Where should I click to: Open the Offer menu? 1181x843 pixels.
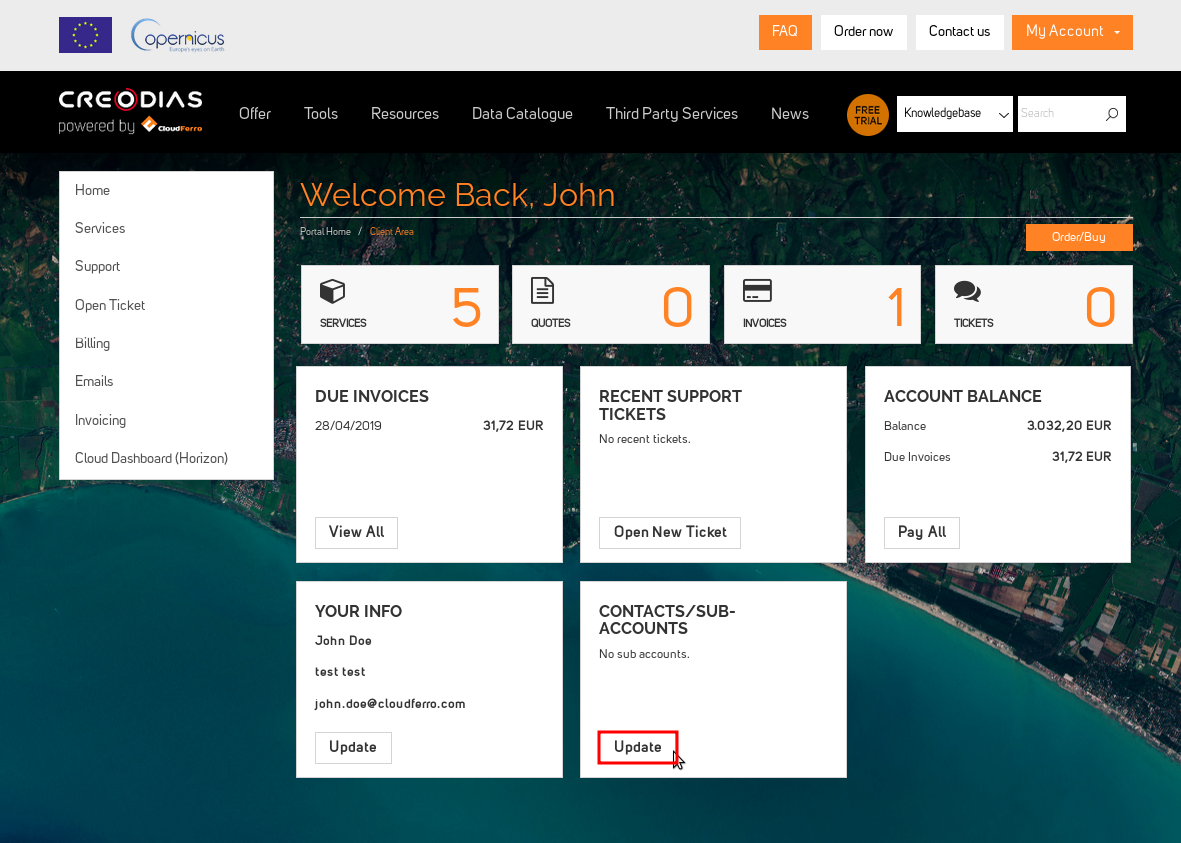(x=255, y=114)
